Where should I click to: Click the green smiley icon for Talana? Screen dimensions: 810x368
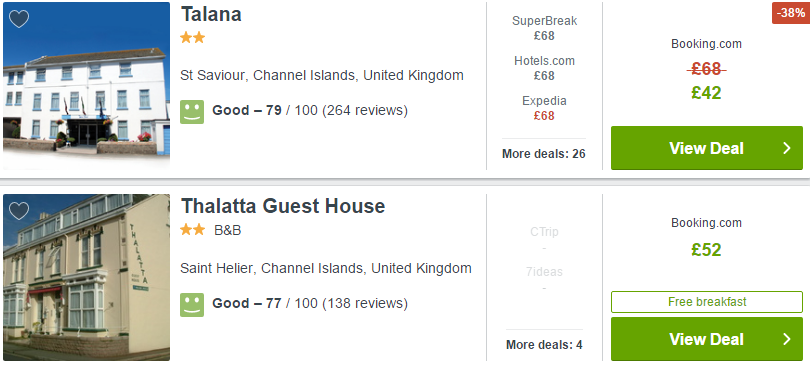tap(192, 112)
